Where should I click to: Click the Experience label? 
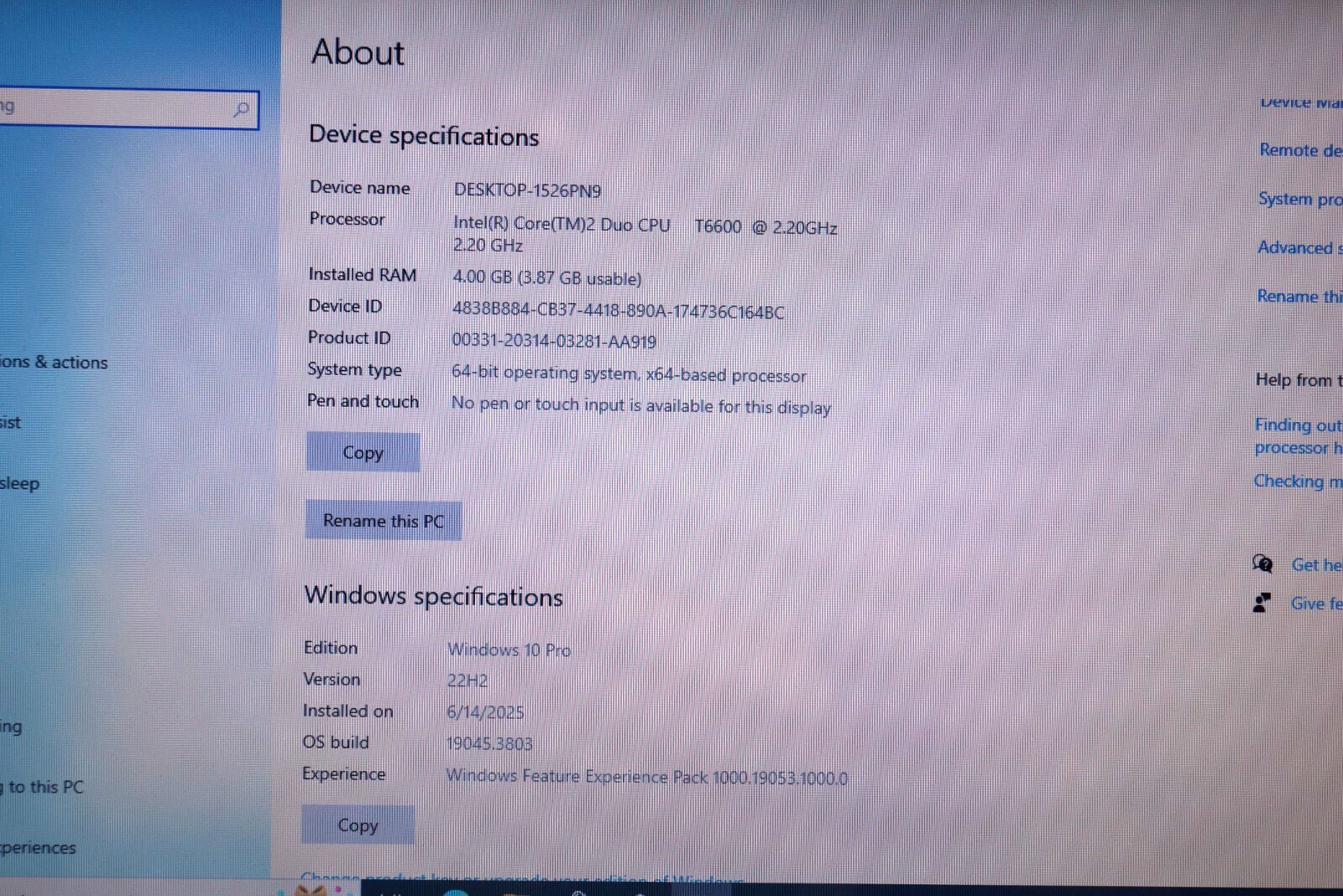point(344,774)
